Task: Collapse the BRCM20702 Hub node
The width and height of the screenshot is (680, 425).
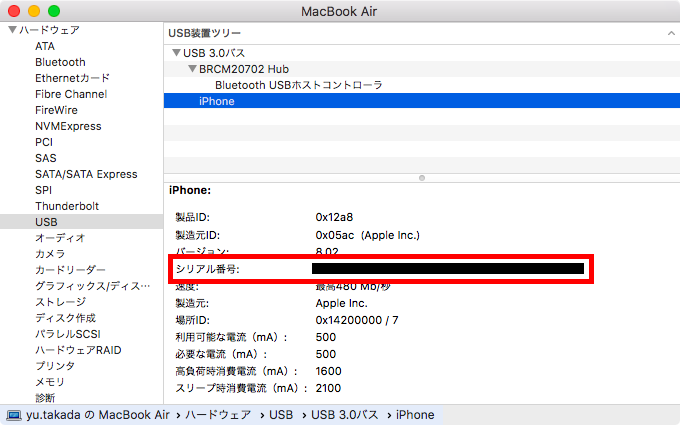Action: pos(192,69)
